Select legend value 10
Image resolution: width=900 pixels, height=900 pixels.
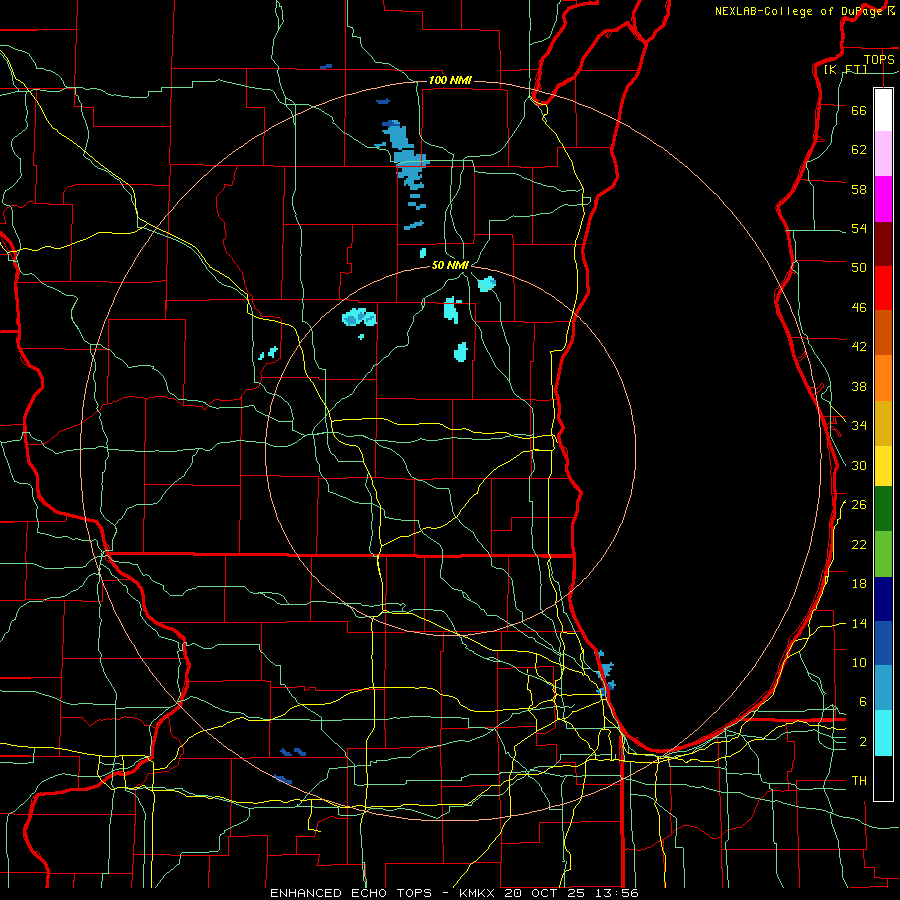tap(859, 663)
